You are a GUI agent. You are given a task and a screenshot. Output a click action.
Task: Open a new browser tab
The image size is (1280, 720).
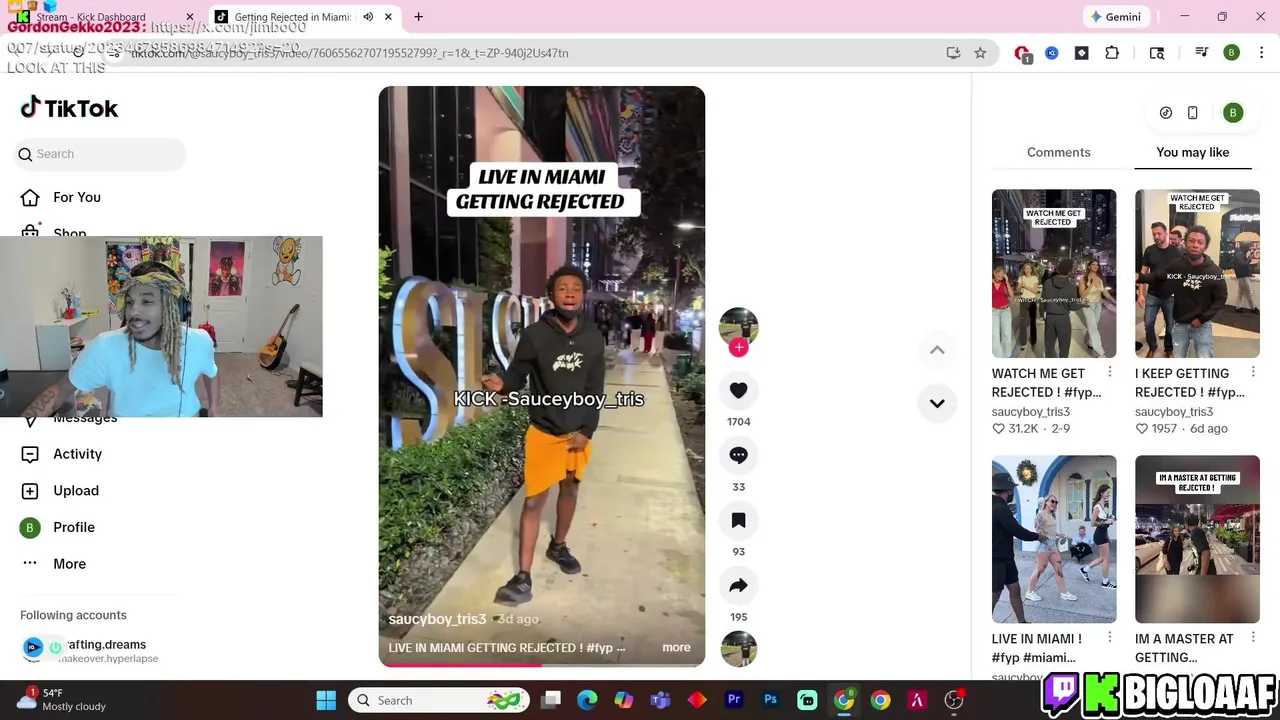[418, 17]
